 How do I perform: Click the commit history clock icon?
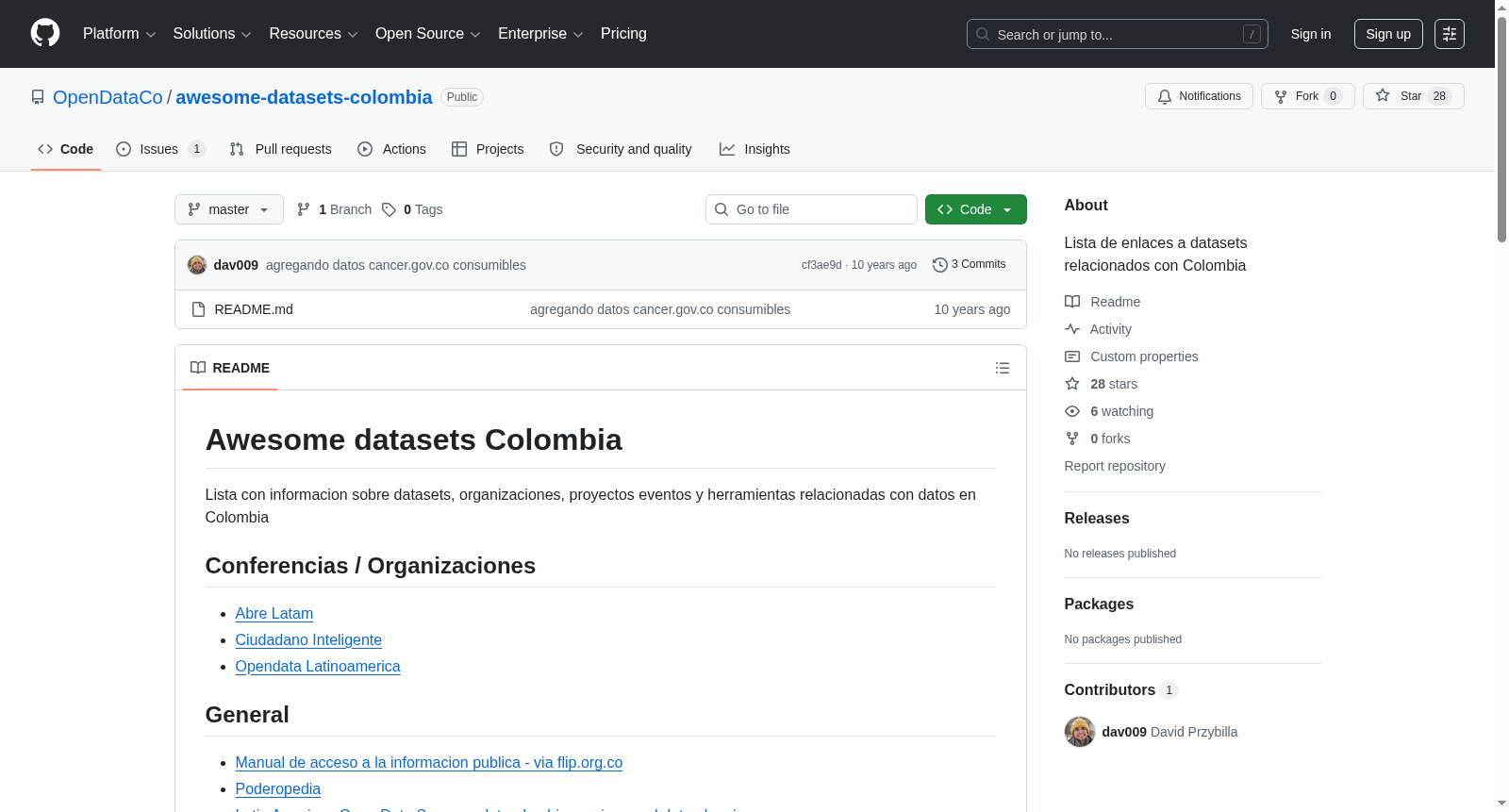(x=939, y=265)
